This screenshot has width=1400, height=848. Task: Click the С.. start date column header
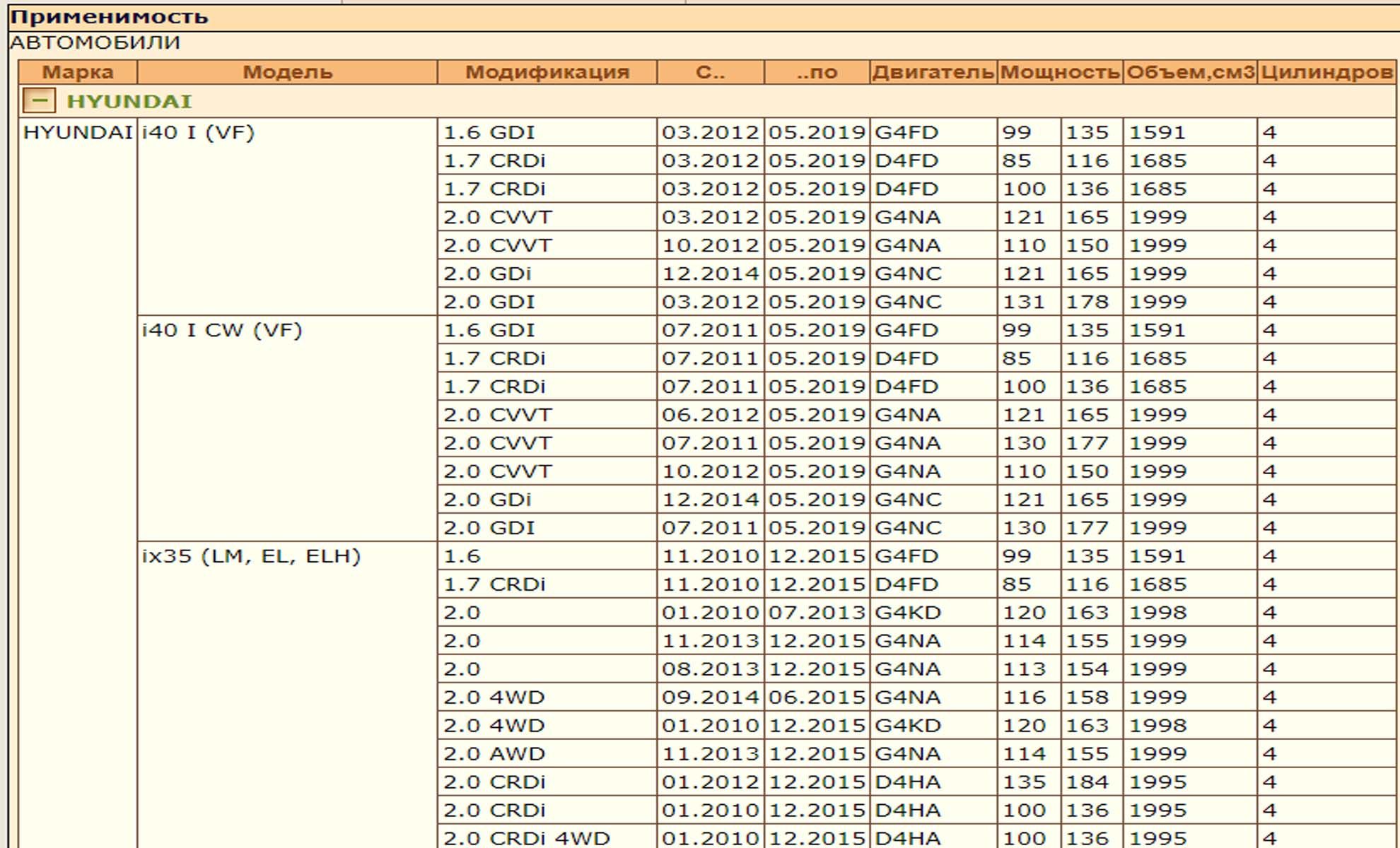click(x=710, y=72)
